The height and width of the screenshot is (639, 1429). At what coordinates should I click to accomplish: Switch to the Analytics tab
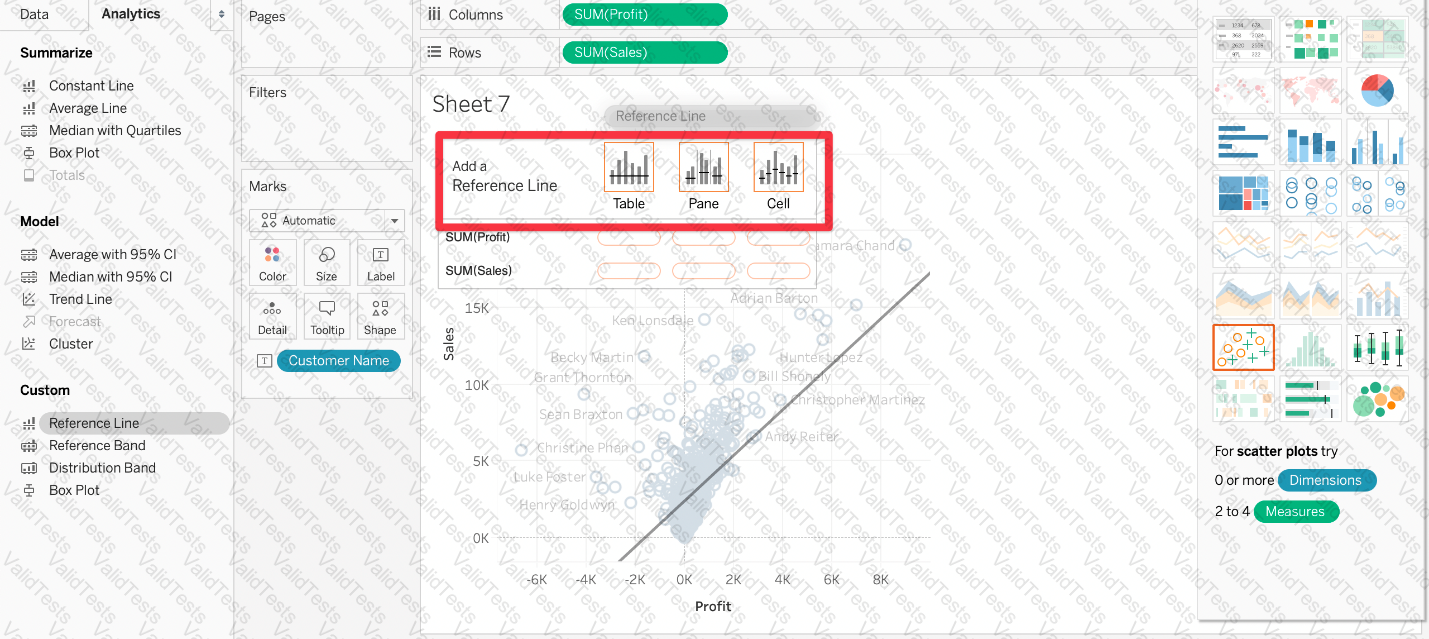[x=131, y=14]
